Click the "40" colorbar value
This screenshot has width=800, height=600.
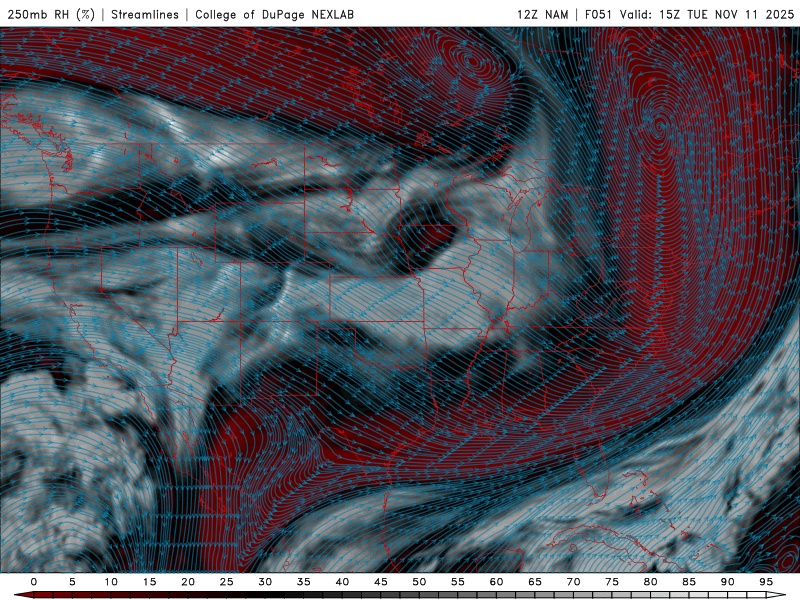pyautogui.click(x=342, y=582)
